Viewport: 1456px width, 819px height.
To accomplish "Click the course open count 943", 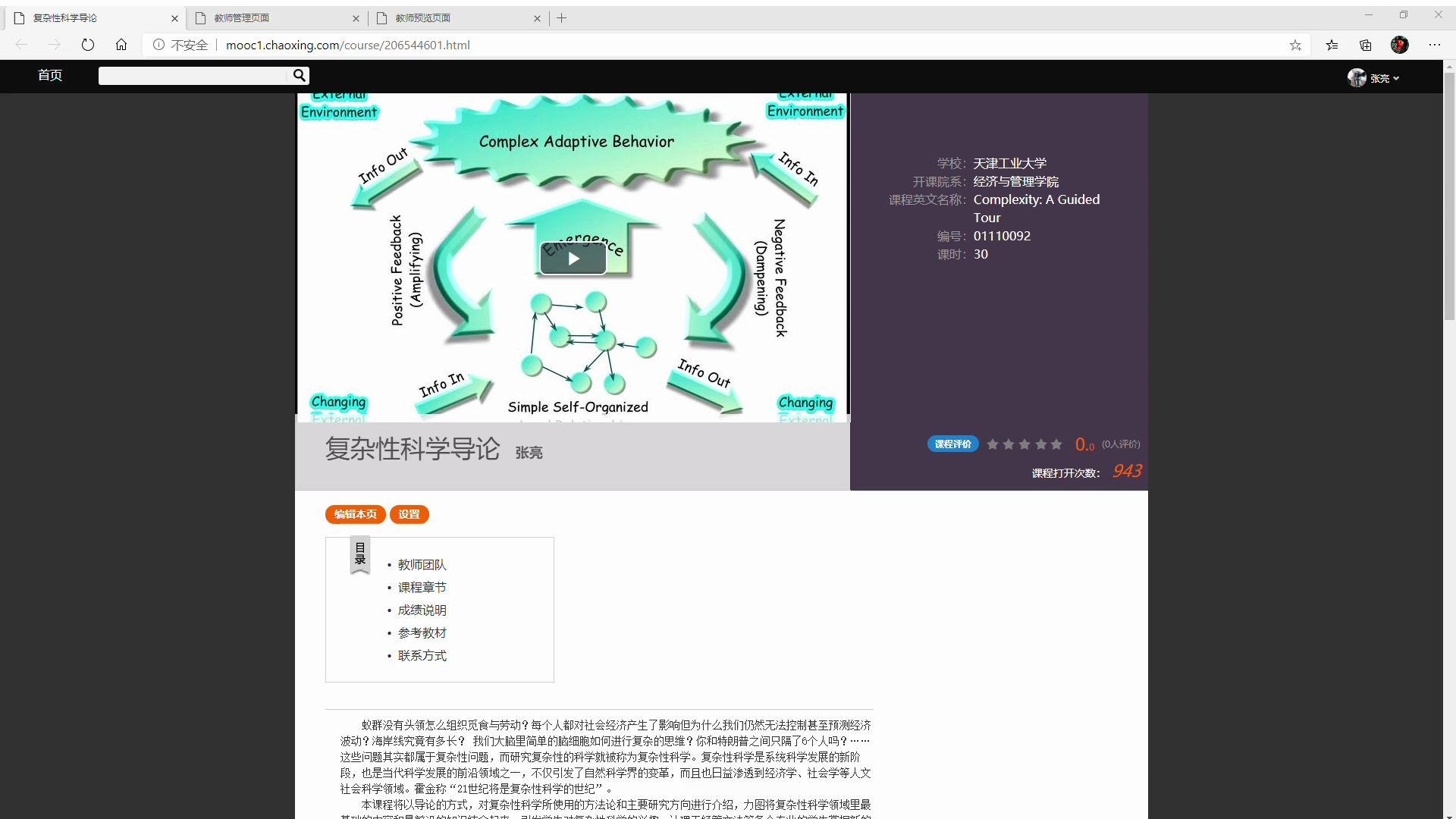I will 1127,472.
